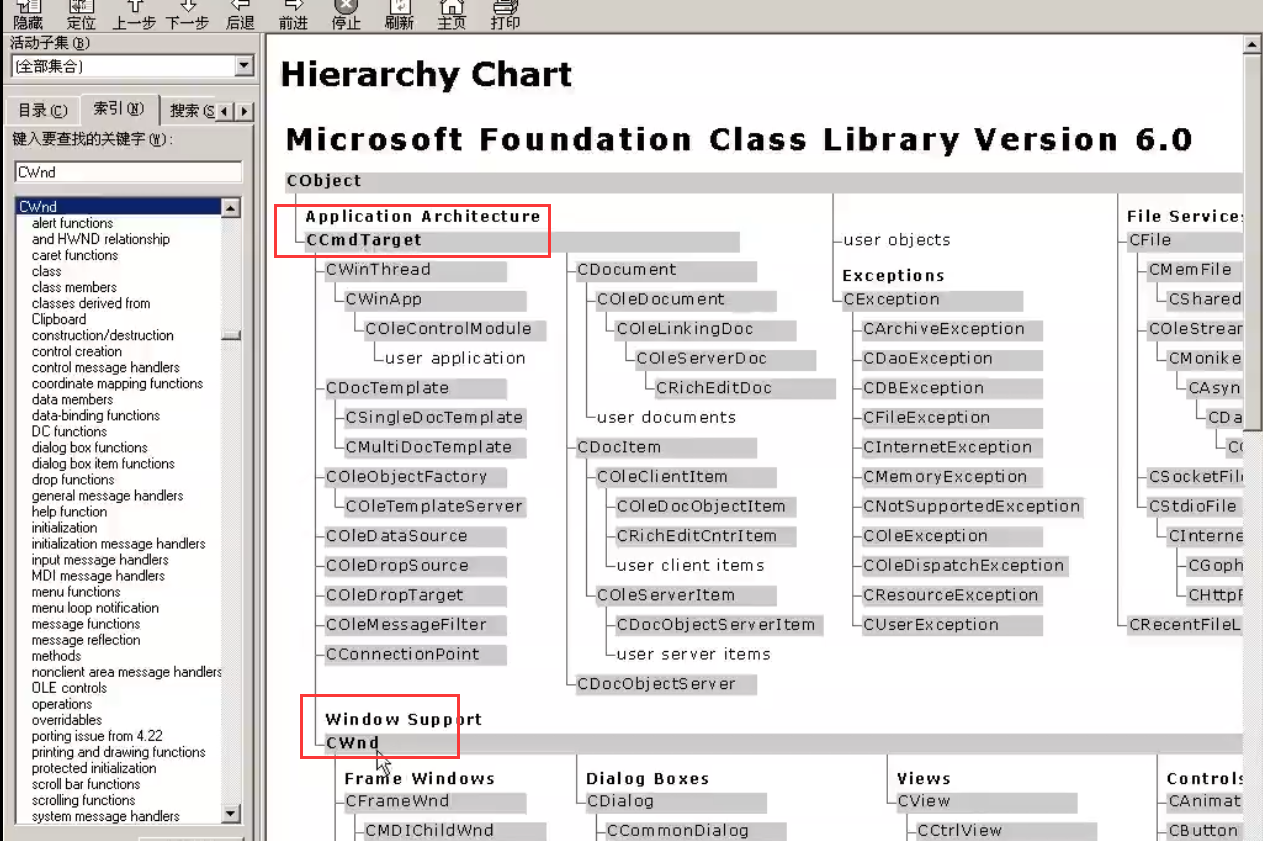Select 'menu loop notification' index entry
Screen dimensions: 1263x841
tap(95, 607)
